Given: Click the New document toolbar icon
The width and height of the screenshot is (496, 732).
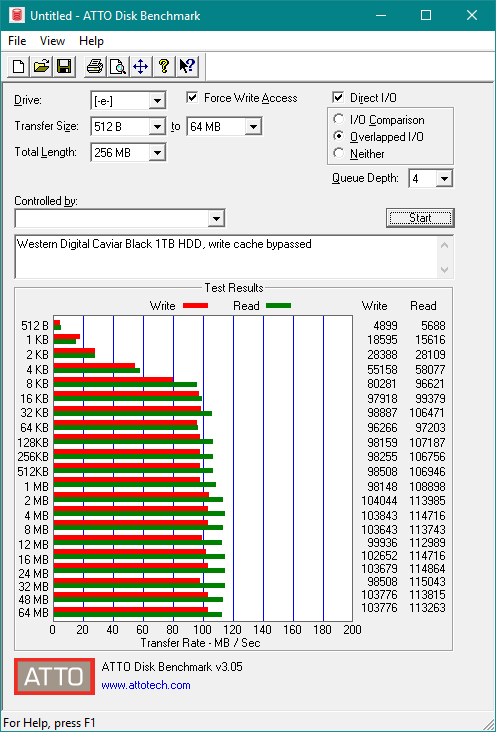Looking at the screenshot, I should 19,66.
